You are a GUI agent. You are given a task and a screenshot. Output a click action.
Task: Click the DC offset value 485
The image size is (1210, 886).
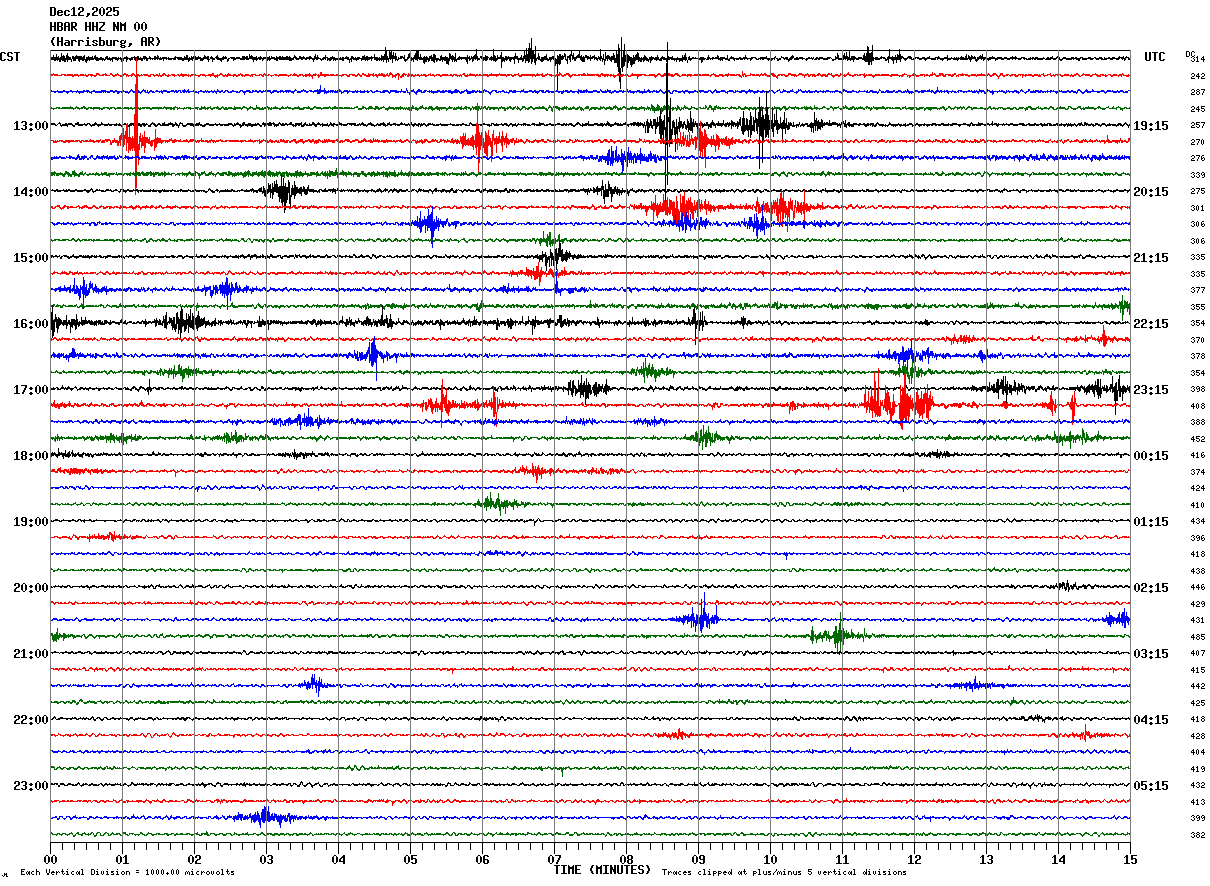click(1197, 637)
